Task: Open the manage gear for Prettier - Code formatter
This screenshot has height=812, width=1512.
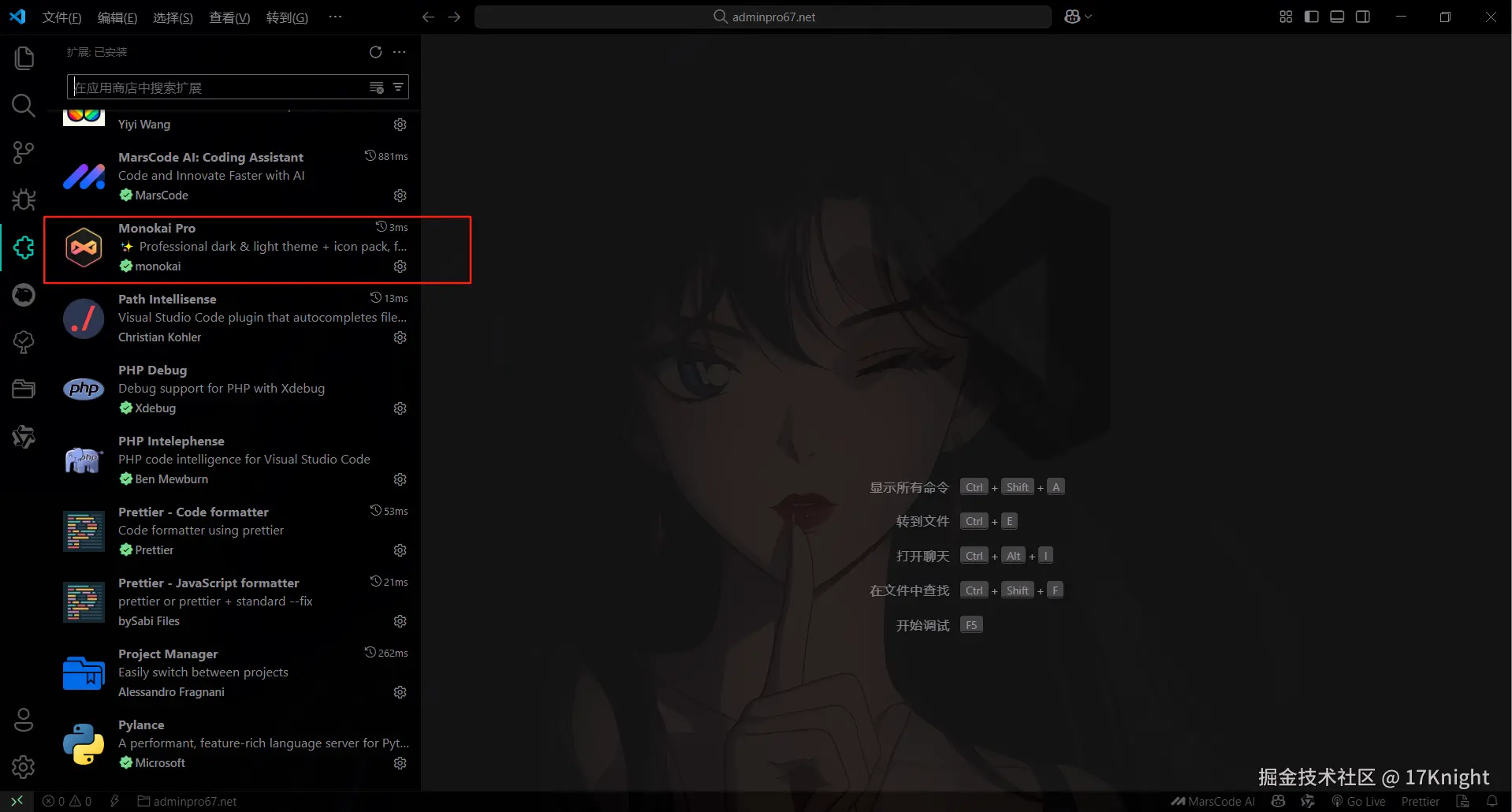Action: [x=400, y=550]
